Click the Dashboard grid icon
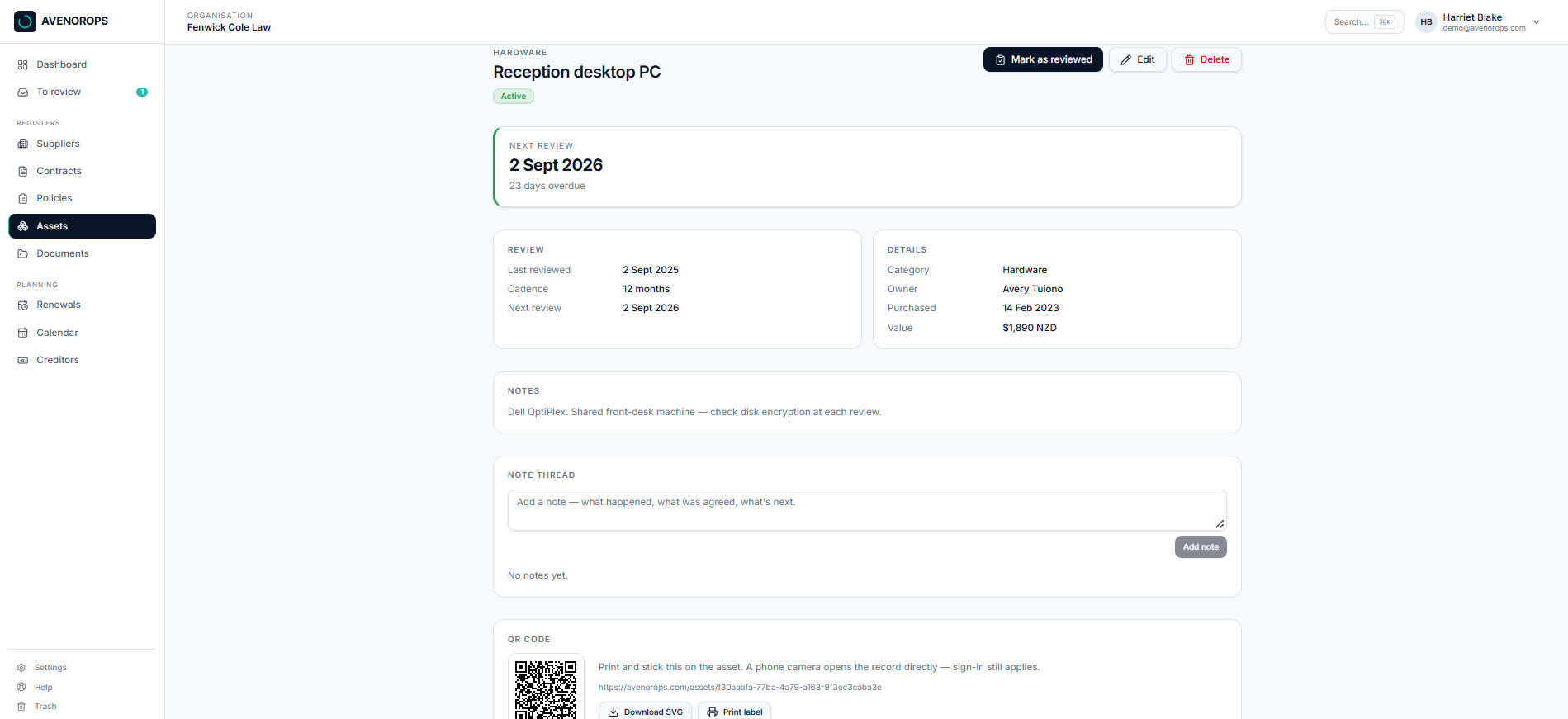 [x=23, y=64]
